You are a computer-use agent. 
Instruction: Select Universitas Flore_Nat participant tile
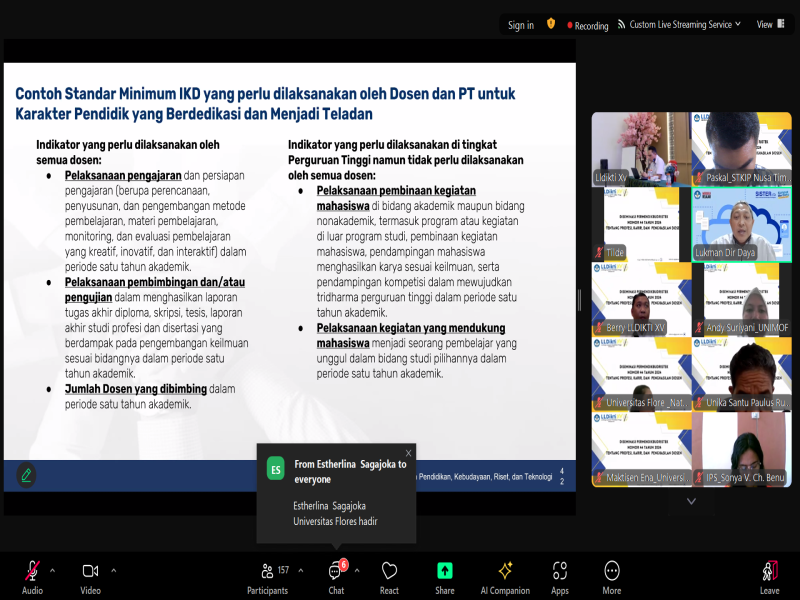641,374
